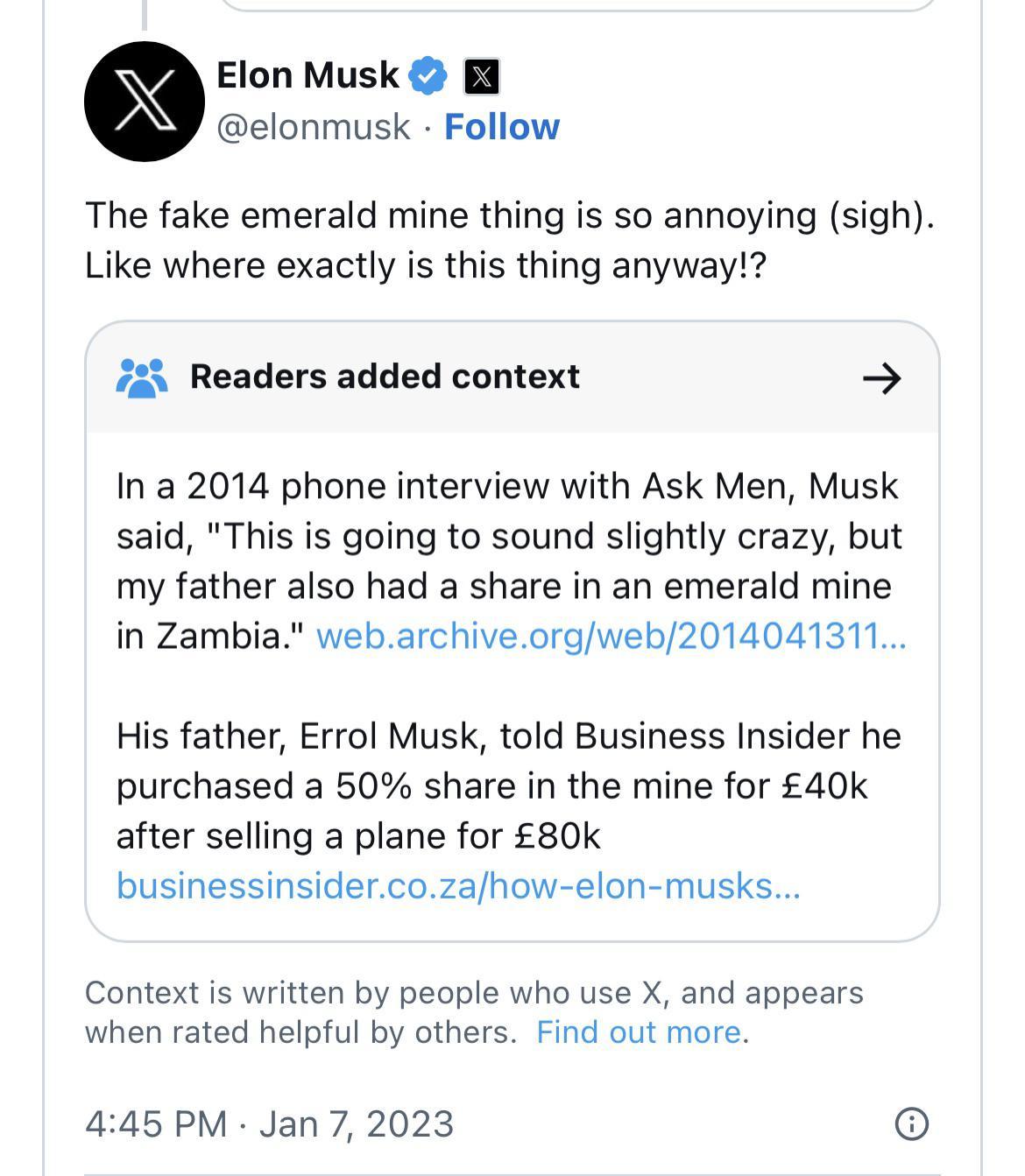The image size is (1025, 1176).
Task: Click the fake emerald mine sentence
Action: (508, 215)
